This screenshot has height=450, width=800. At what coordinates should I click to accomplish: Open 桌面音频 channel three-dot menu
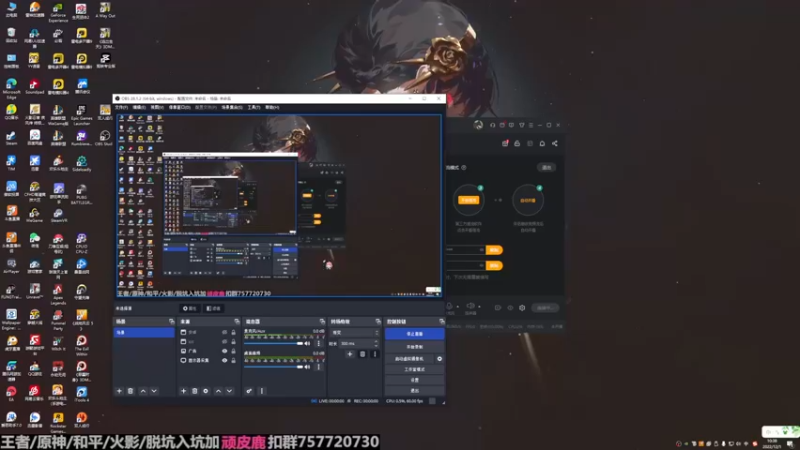[x=319, y=366]
